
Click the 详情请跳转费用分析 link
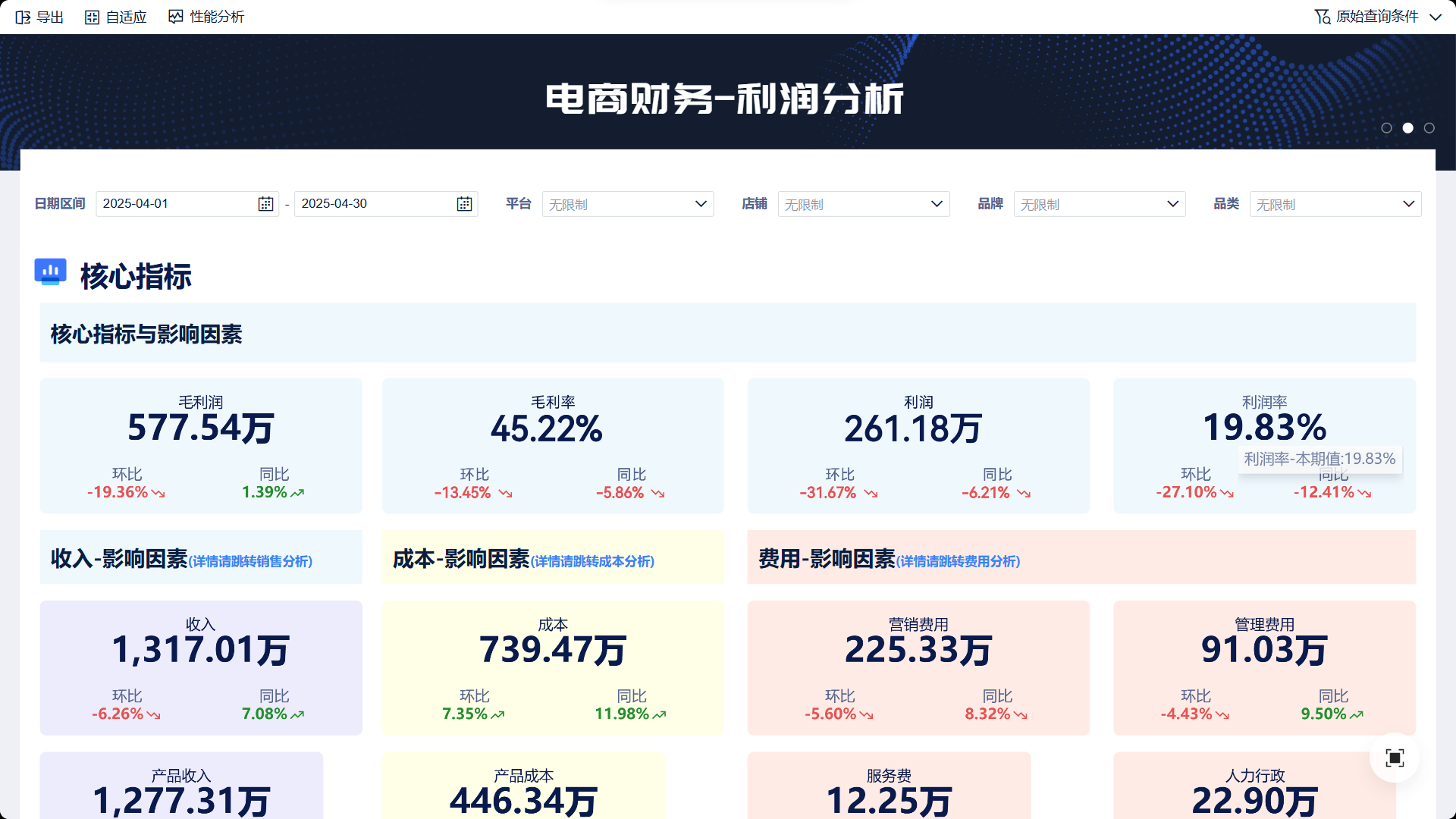click(x=958, y=561)
